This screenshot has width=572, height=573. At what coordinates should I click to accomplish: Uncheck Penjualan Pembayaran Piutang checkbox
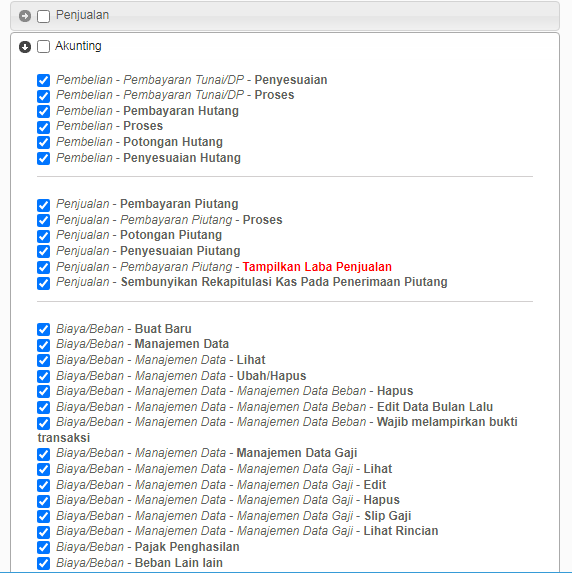tap(43, 205)
